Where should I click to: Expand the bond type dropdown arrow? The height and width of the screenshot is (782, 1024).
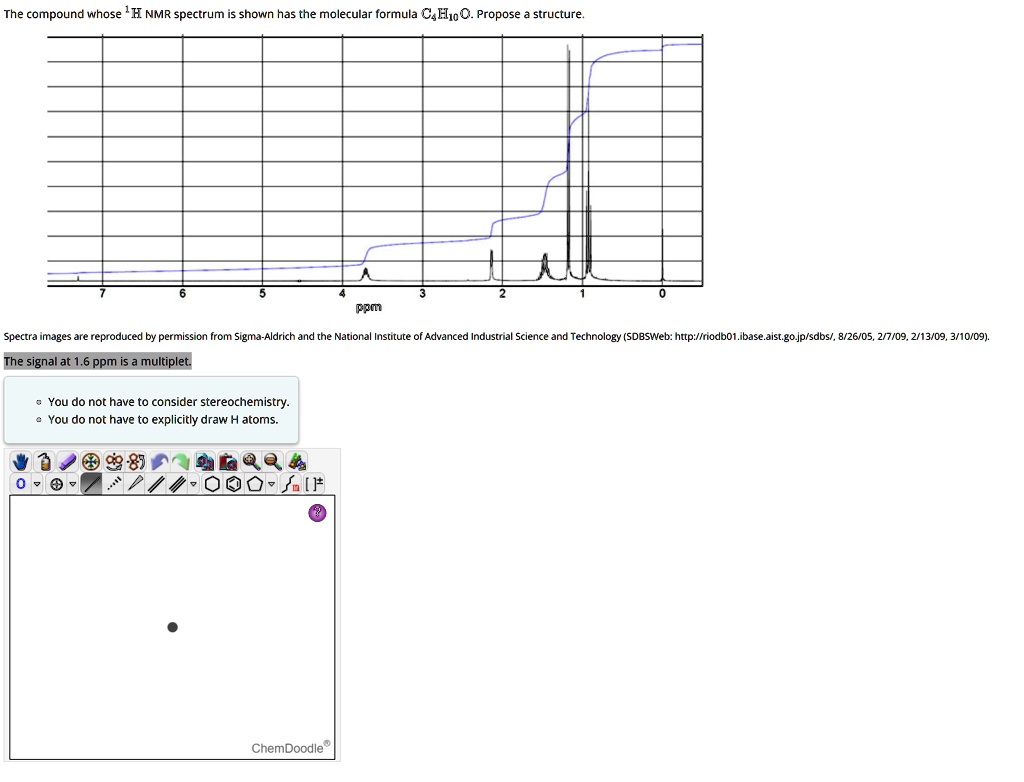click(x=193, y=484)
